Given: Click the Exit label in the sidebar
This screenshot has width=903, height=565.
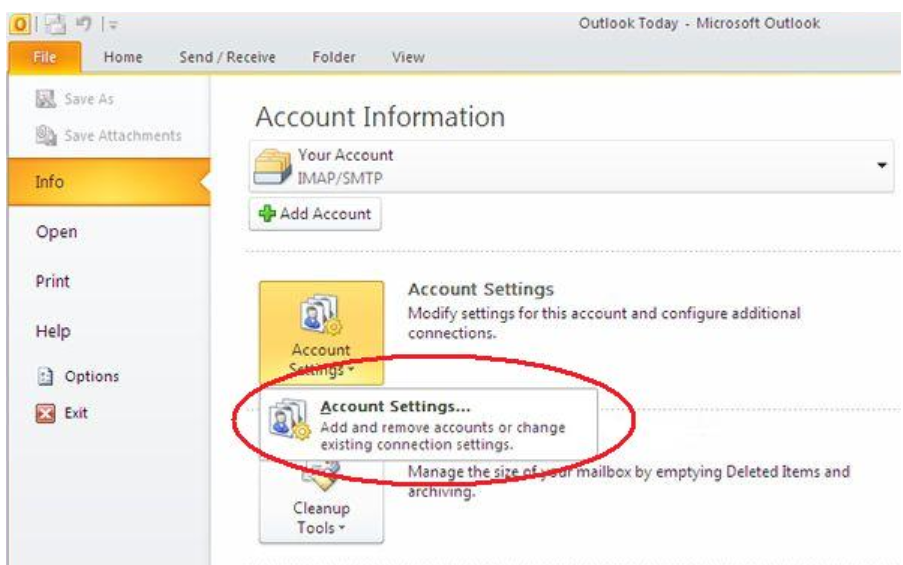Looking at the screenshot, I should [76, 413].
